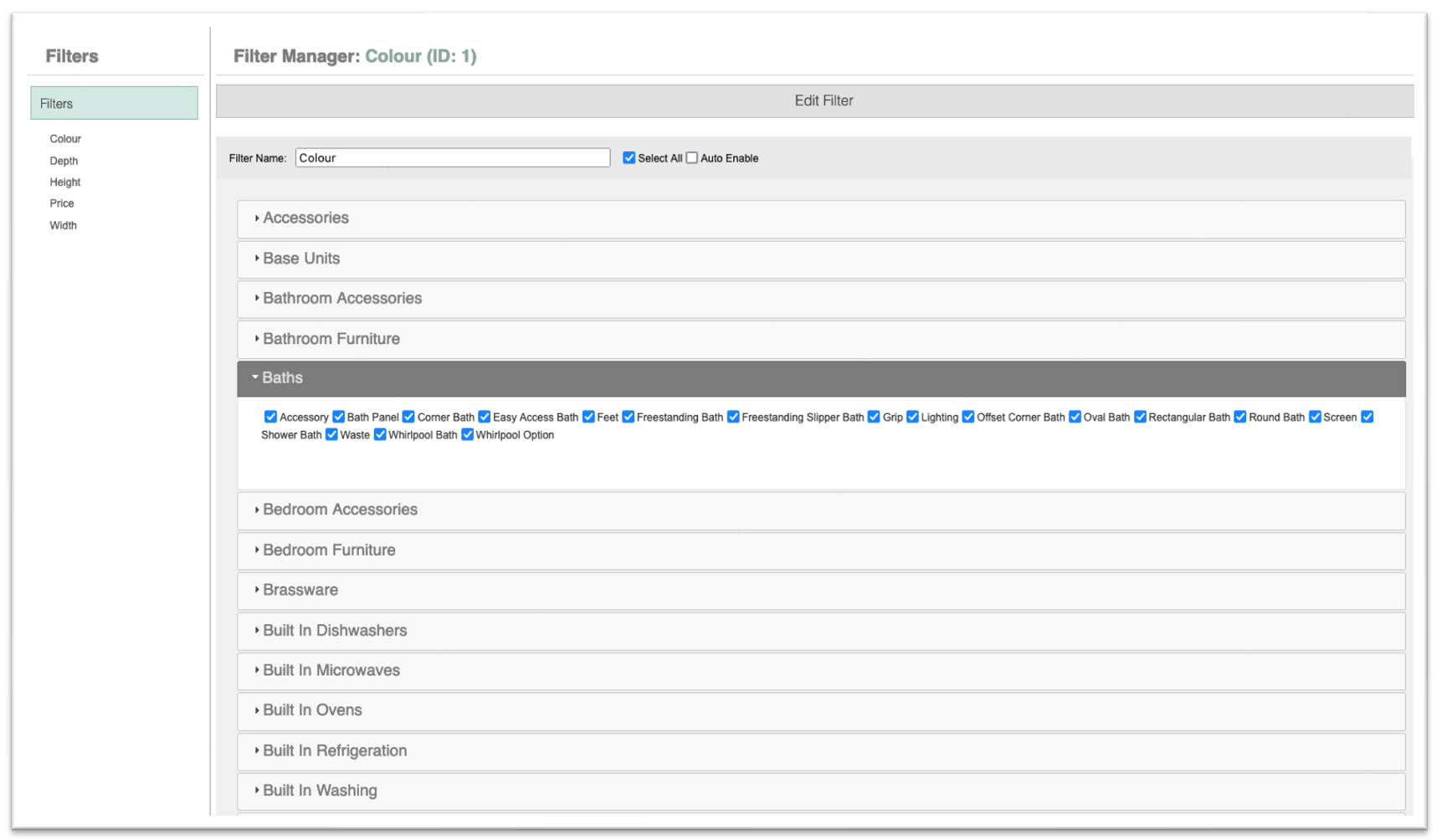Uncheck the Select All checkbox
The width and height of the screenshot is (1442, 840).
point(629,157)
